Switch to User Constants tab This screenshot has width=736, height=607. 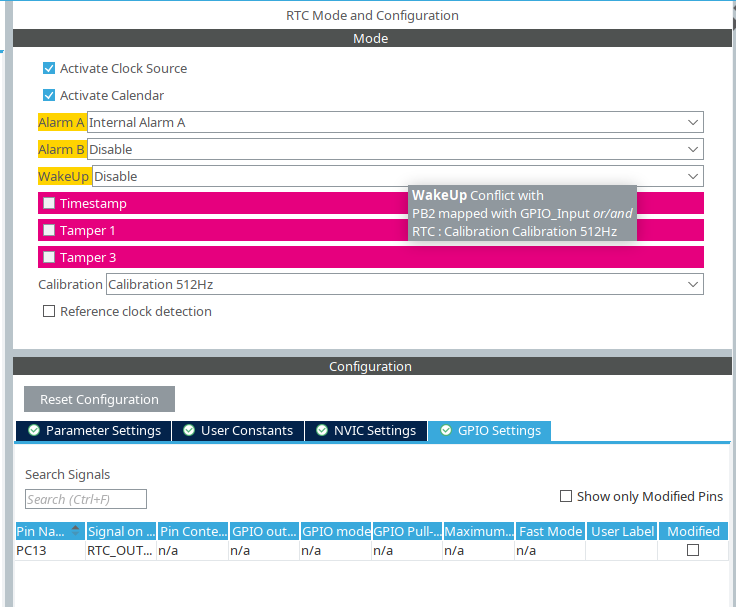[x=238, y=430]
